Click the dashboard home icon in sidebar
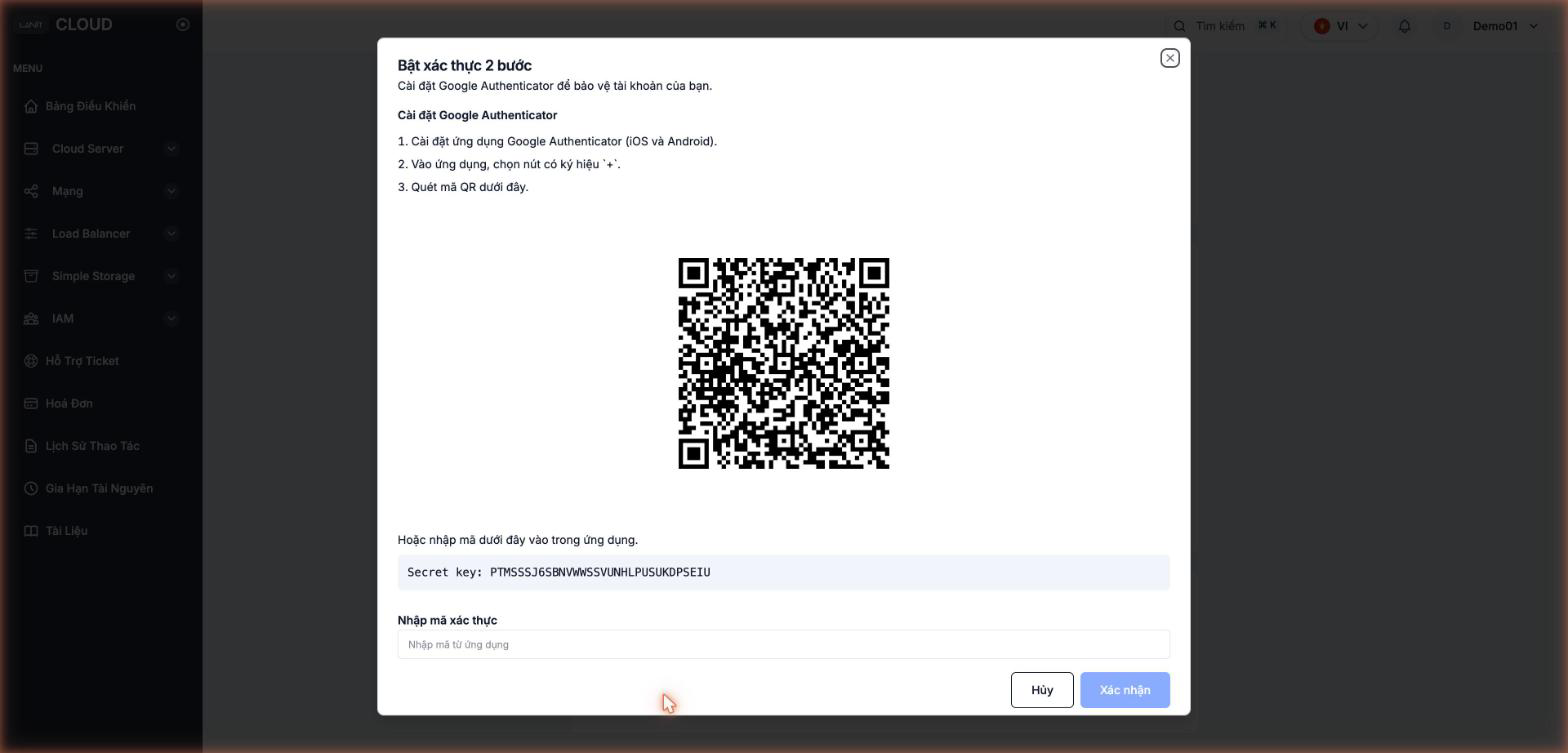Screen dimensions: 1568x753 tap(31, 106)
